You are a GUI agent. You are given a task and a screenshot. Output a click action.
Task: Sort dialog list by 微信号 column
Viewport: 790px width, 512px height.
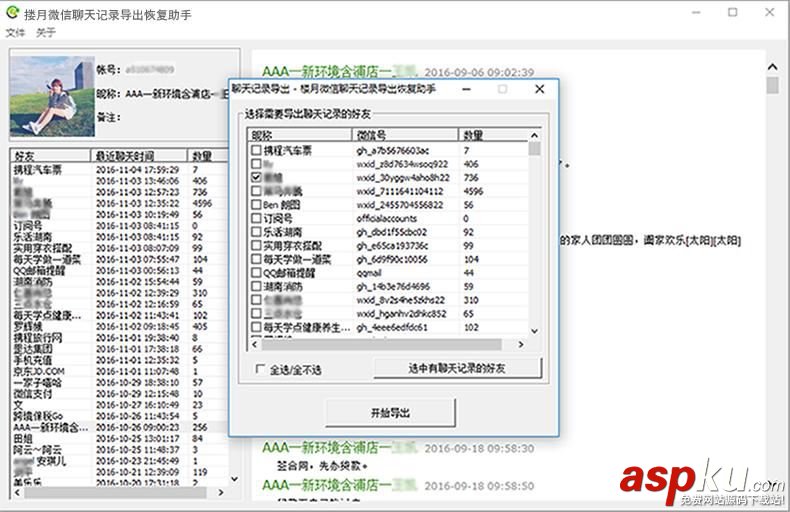[x=405, y=135]
